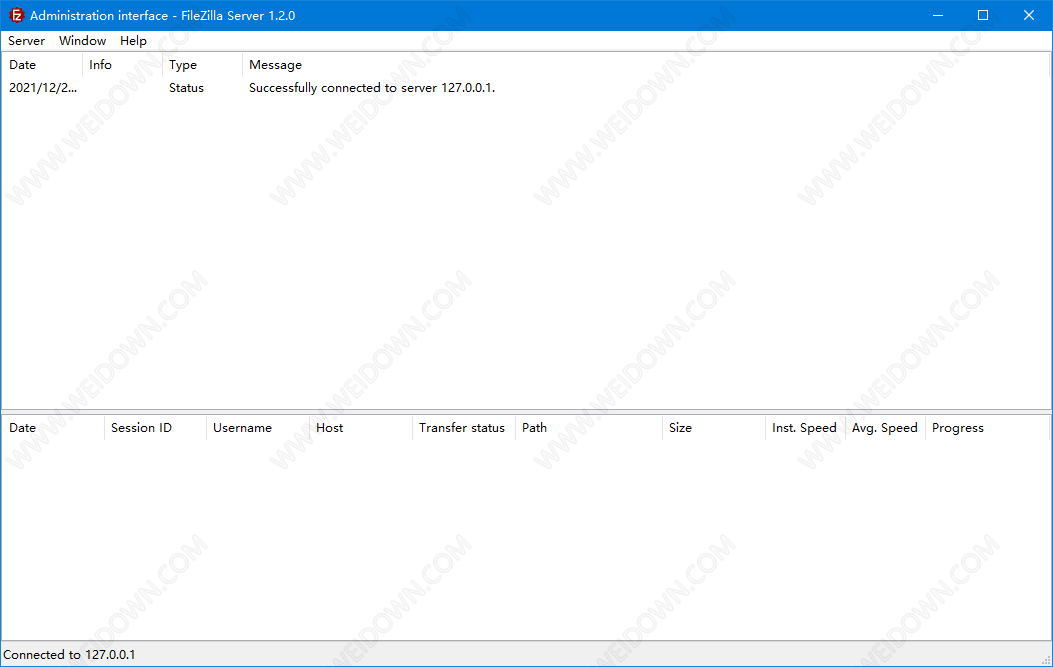
Task: Minimize the FileZilla Server window
Action: 938,15
